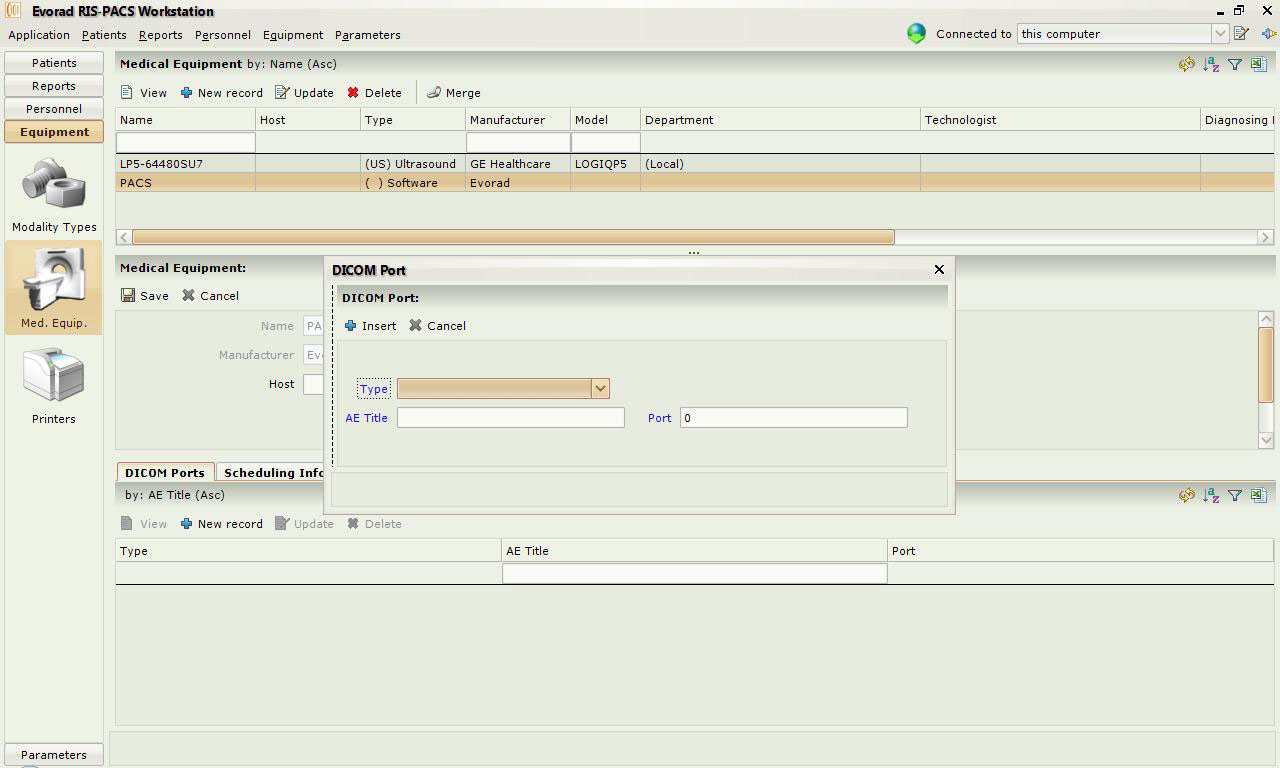Open filter for the DICOM Ports list

click(1234, 495)
